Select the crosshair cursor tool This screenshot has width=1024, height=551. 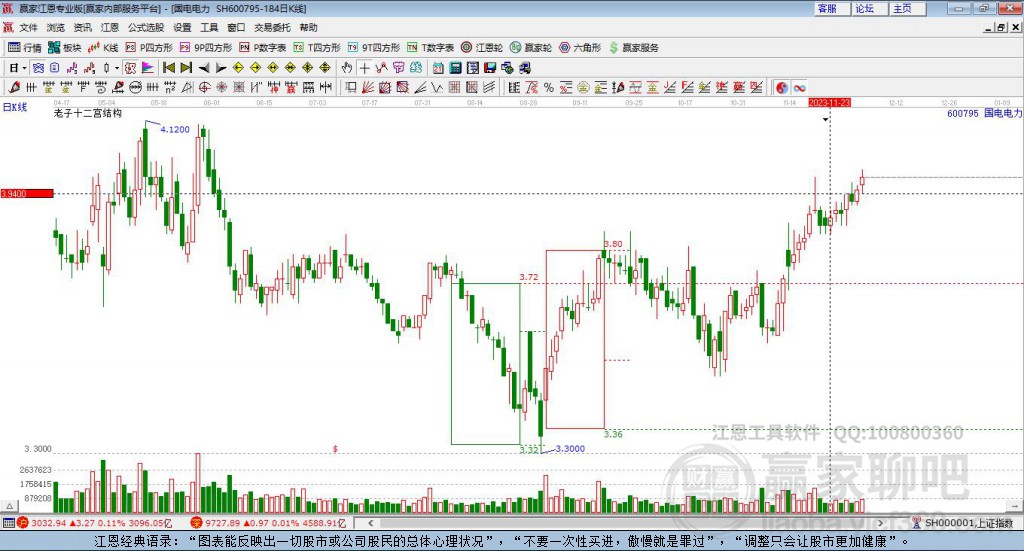[x=364, y=68]
